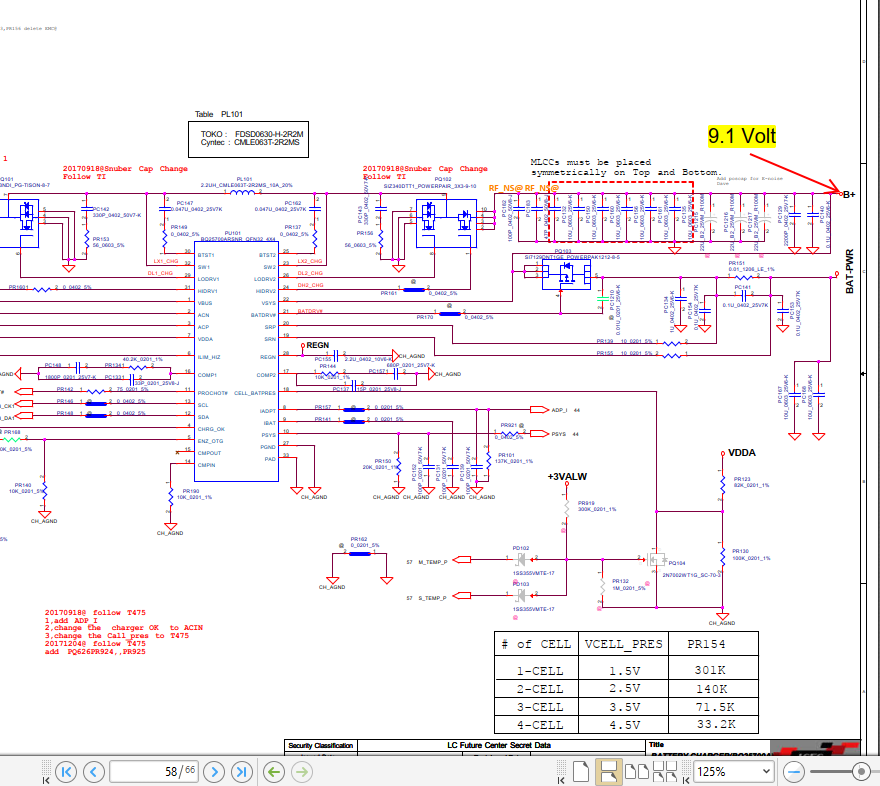Click the 'BAT-PWR' vertical label
Screen dimensions: 880x786
[849, 272]
